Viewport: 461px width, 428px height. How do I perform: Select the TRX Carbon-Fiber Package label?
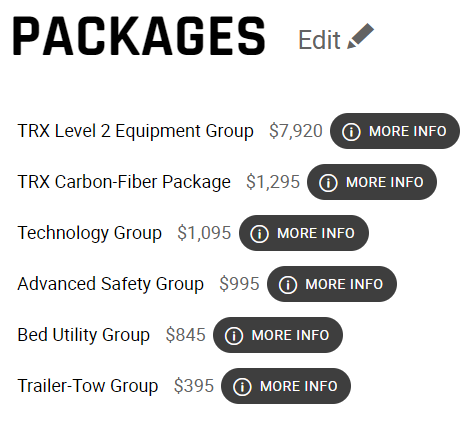124,182
